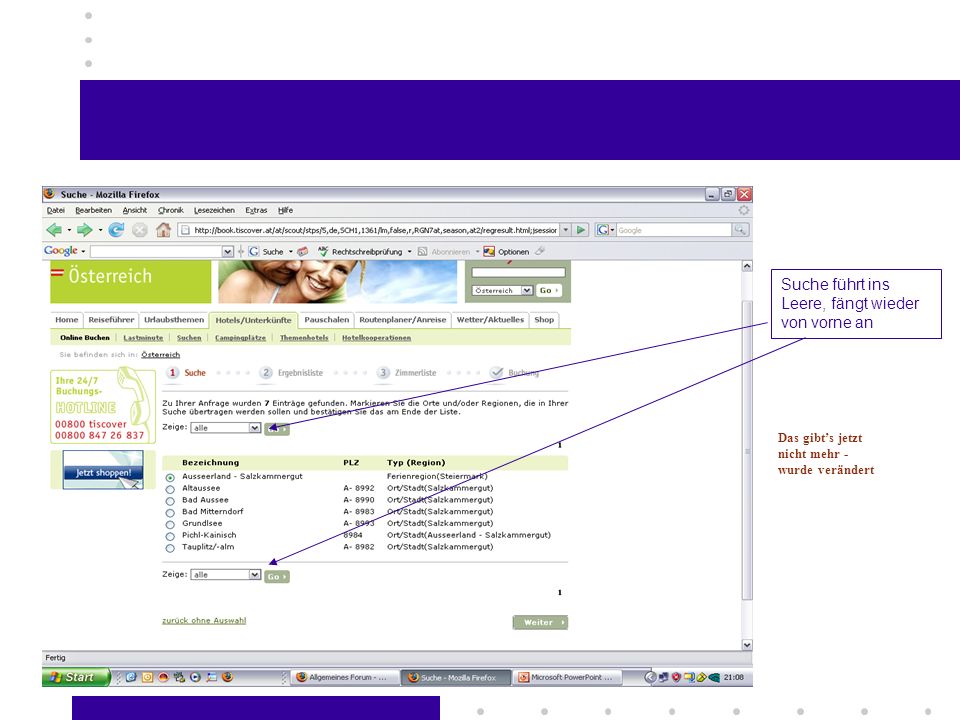
Task: Open Google toolbar search field dropdown
Action: tap(227, 252)
